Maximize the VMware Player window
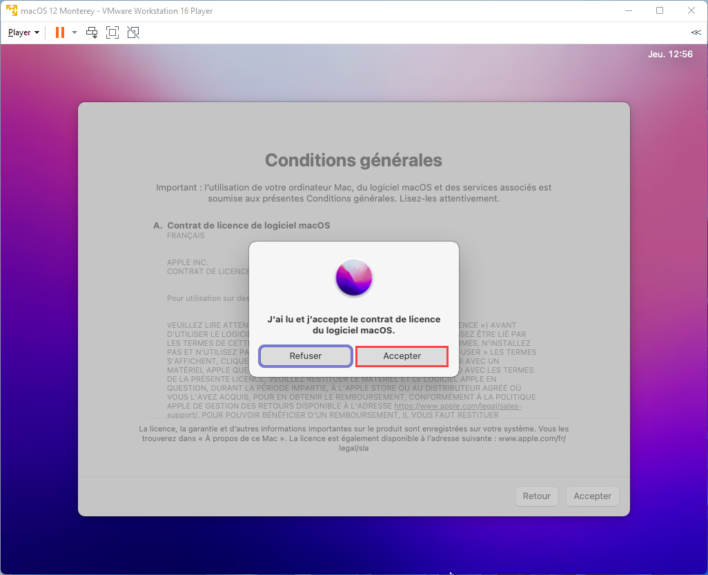 (x=660, y=10)
